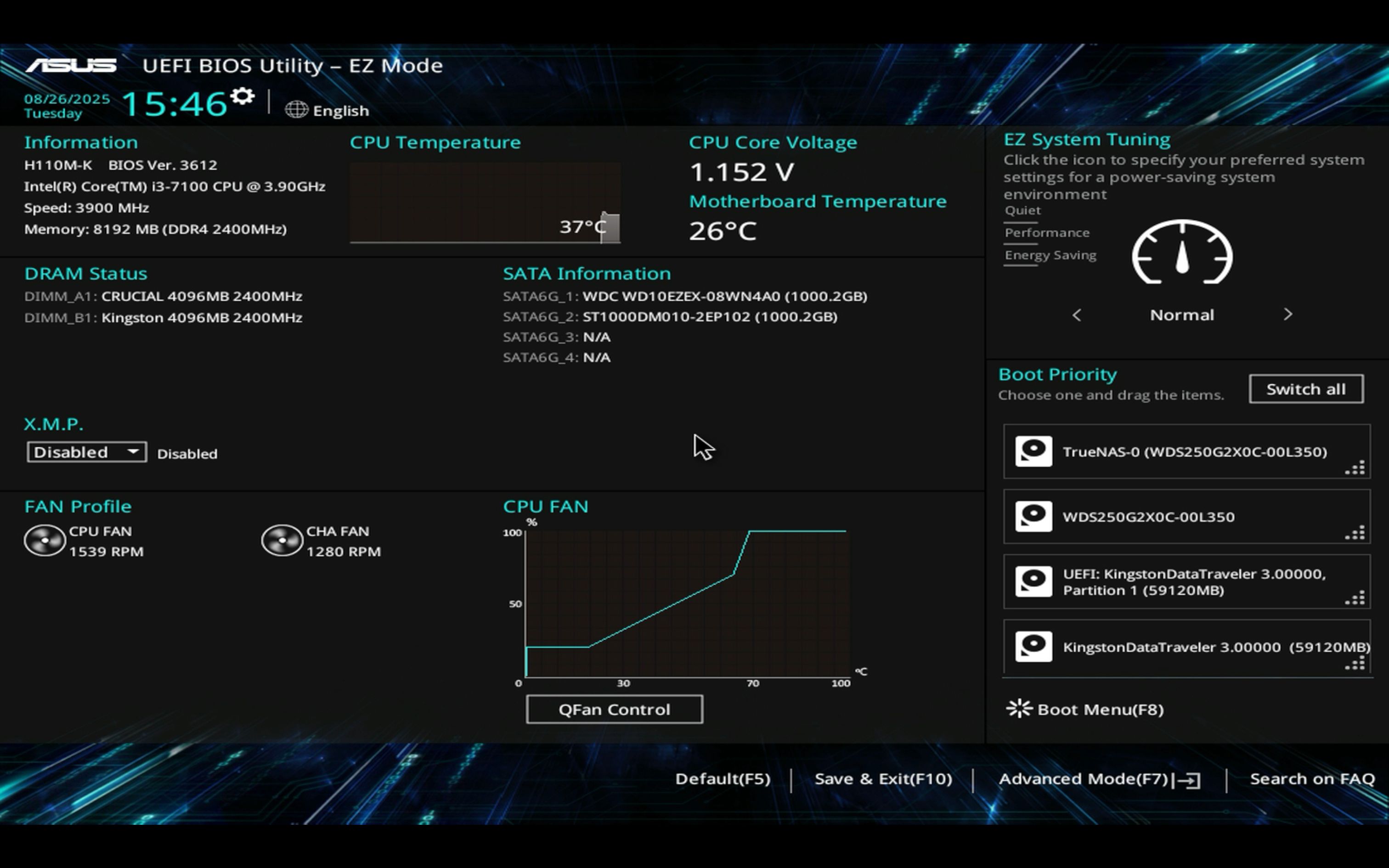Click the CPU FAN spinning fan icon
1389x868 pixels.
(45, 540)
